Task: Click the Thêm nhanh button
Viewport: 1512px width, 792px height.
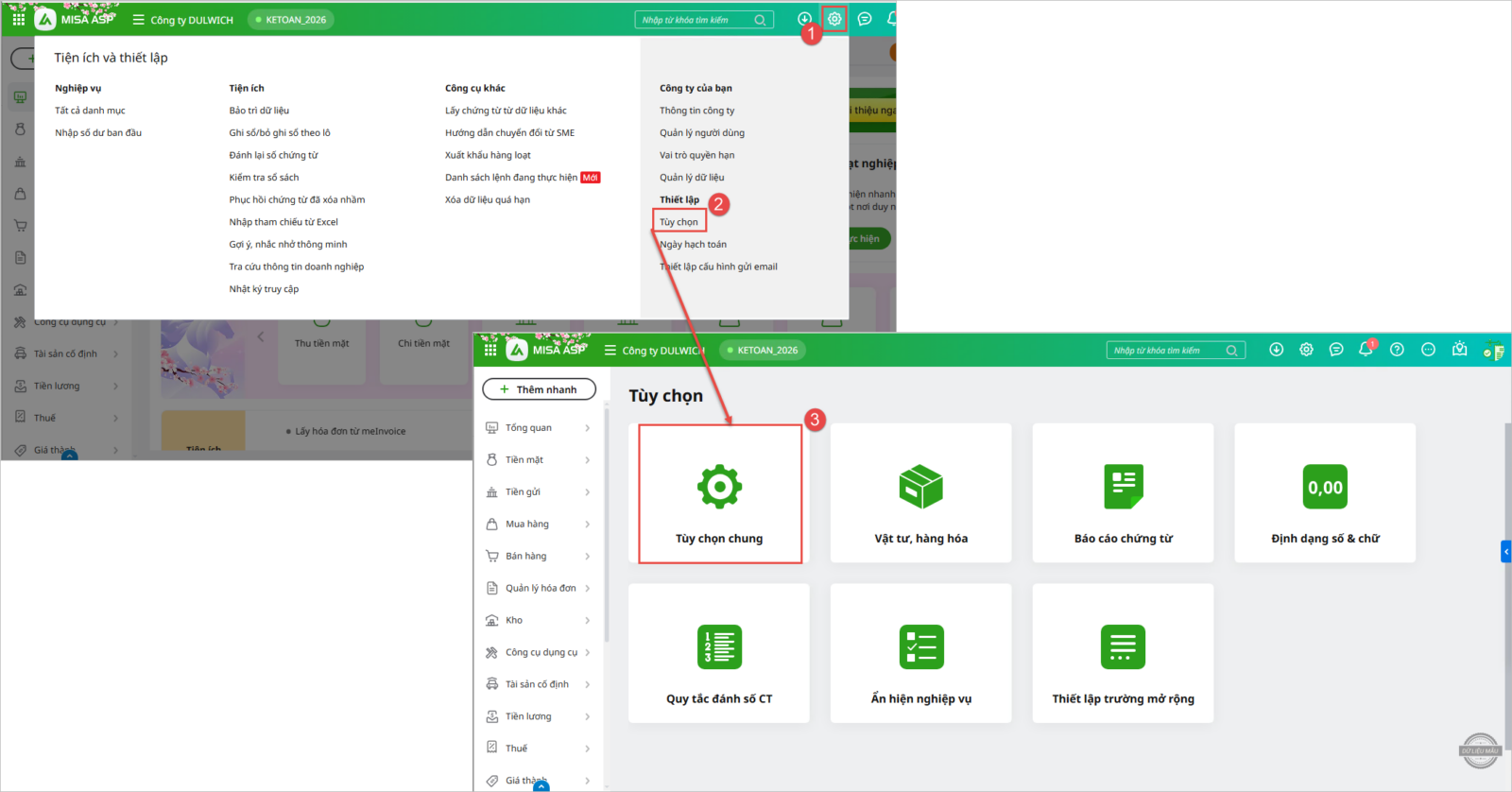Action: click(x=539, y=389)
